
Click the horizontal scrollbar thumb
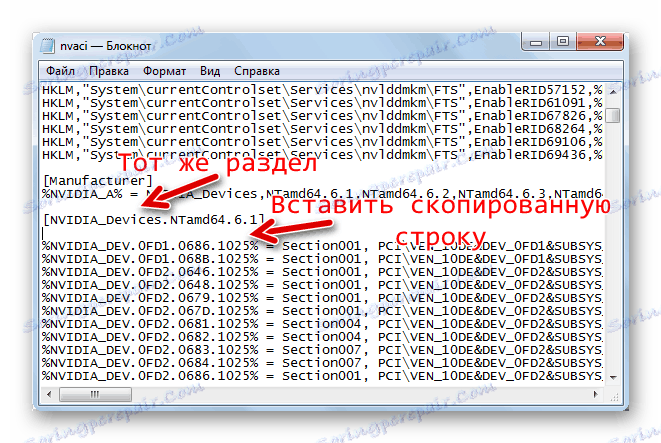[x=95, y=395]
